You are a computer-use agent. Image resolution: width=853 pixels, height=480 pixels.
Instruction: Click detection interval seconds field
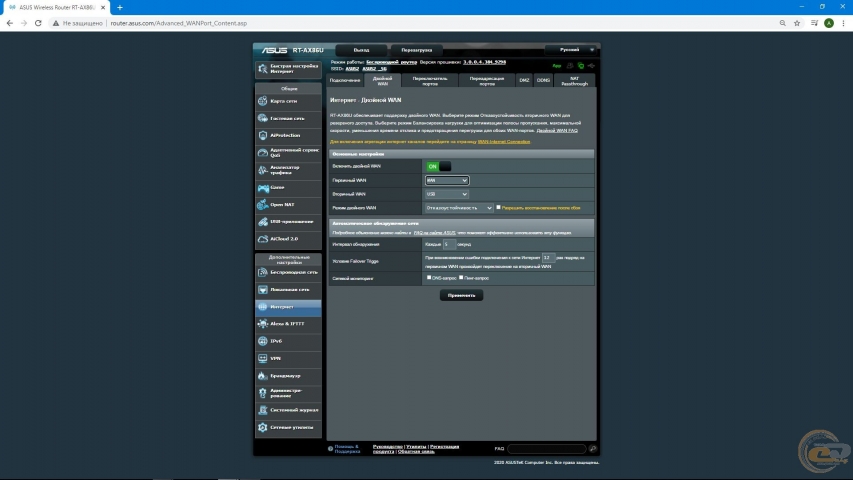pos(449,244)
